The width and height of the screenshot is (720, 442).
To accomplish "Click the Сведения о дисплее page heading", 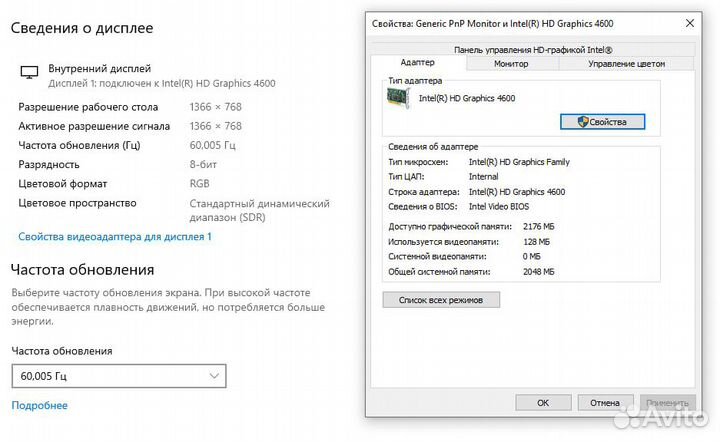I will point(82,28).
